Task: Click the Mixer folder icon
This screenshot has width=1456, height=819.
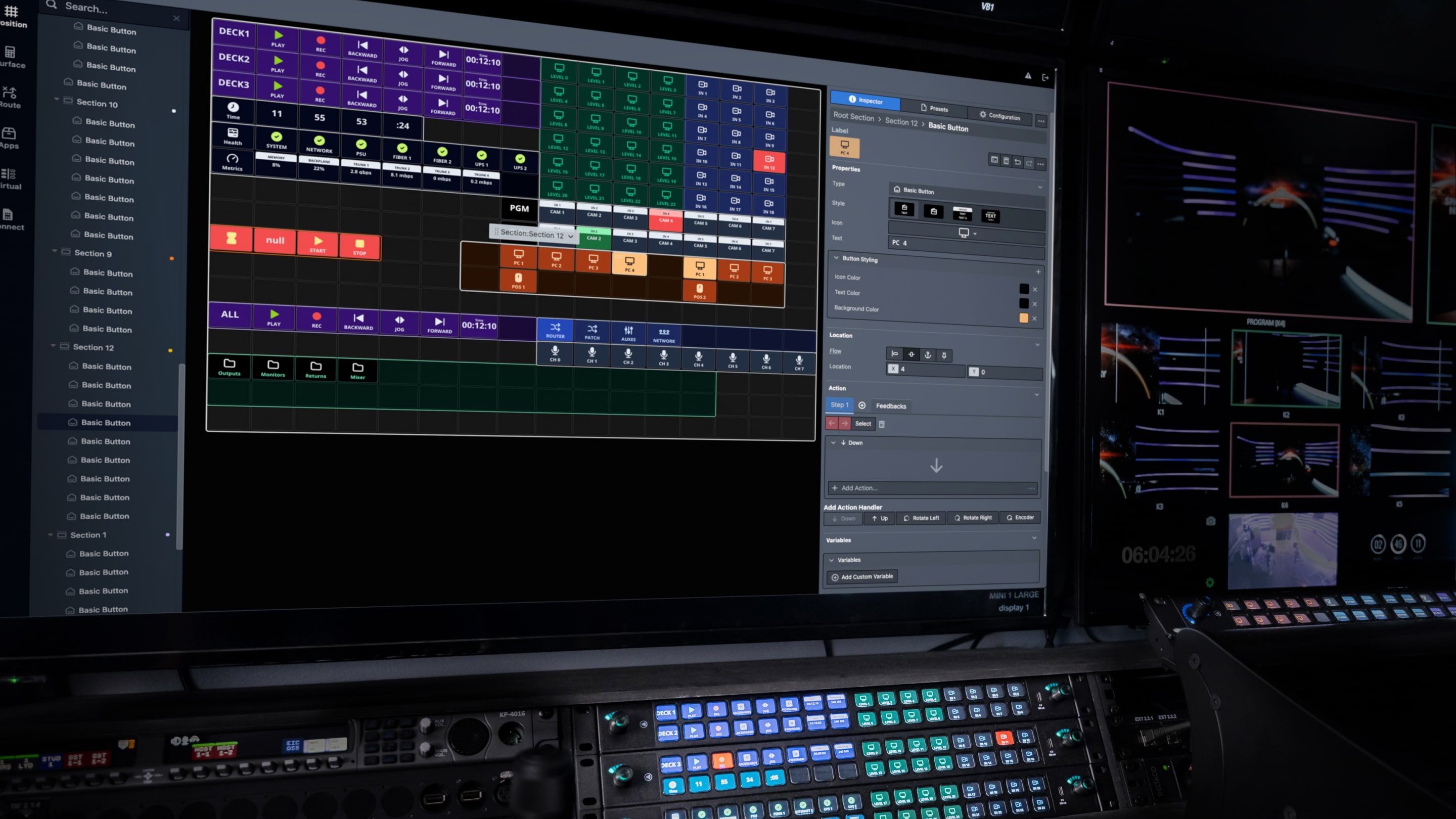Action: (358, 369)
